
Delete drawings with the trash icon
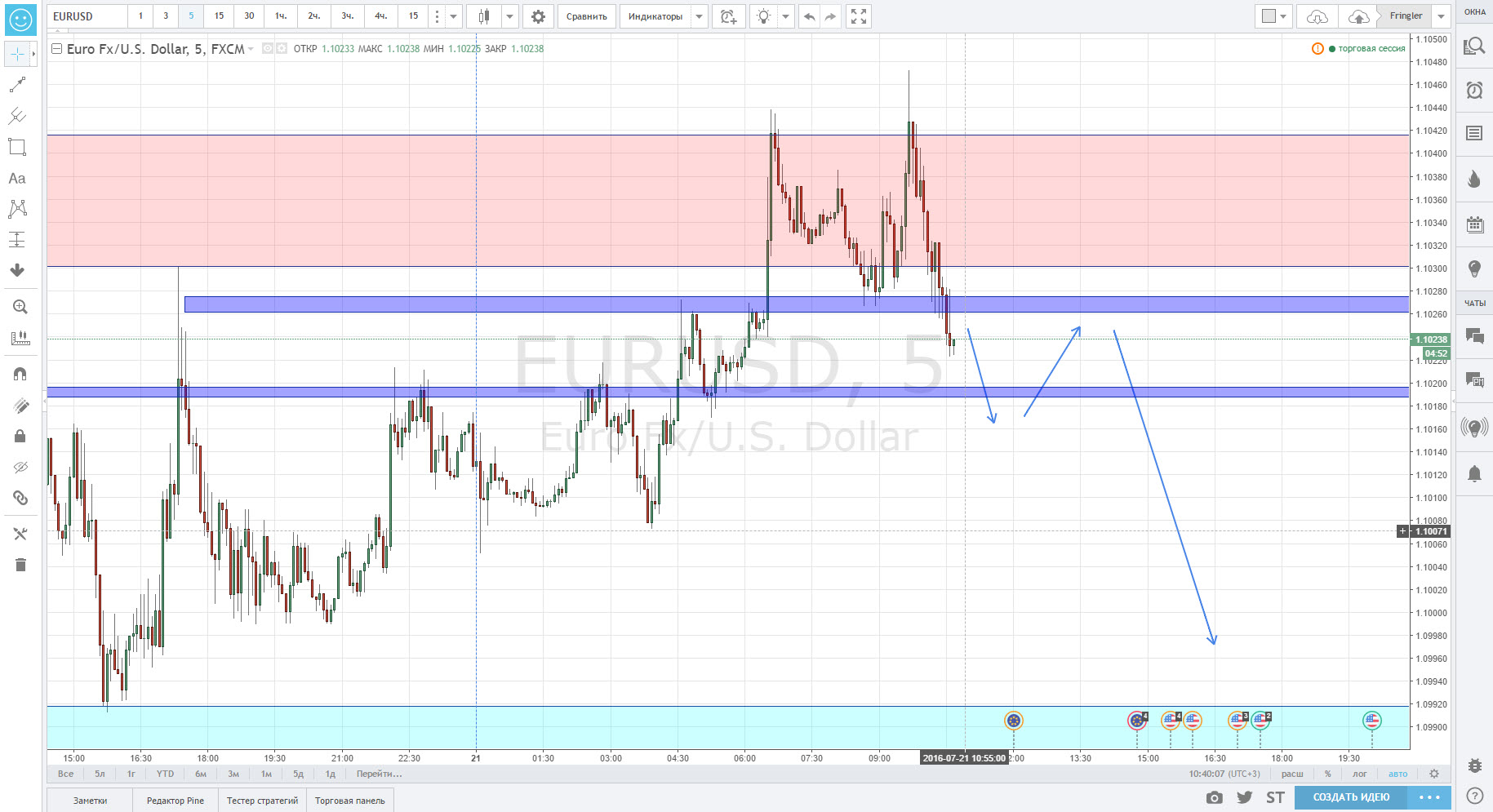(x=20, y=565)
